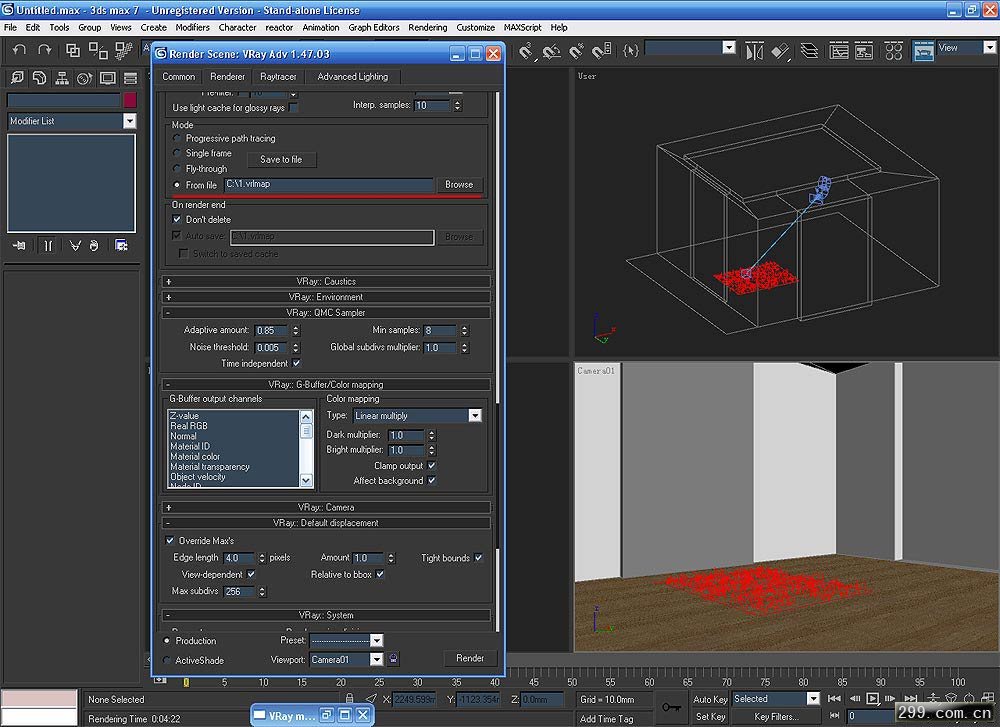
Task: Click the Redo arrow in the main toolbar
Action: tap(45, 50)
